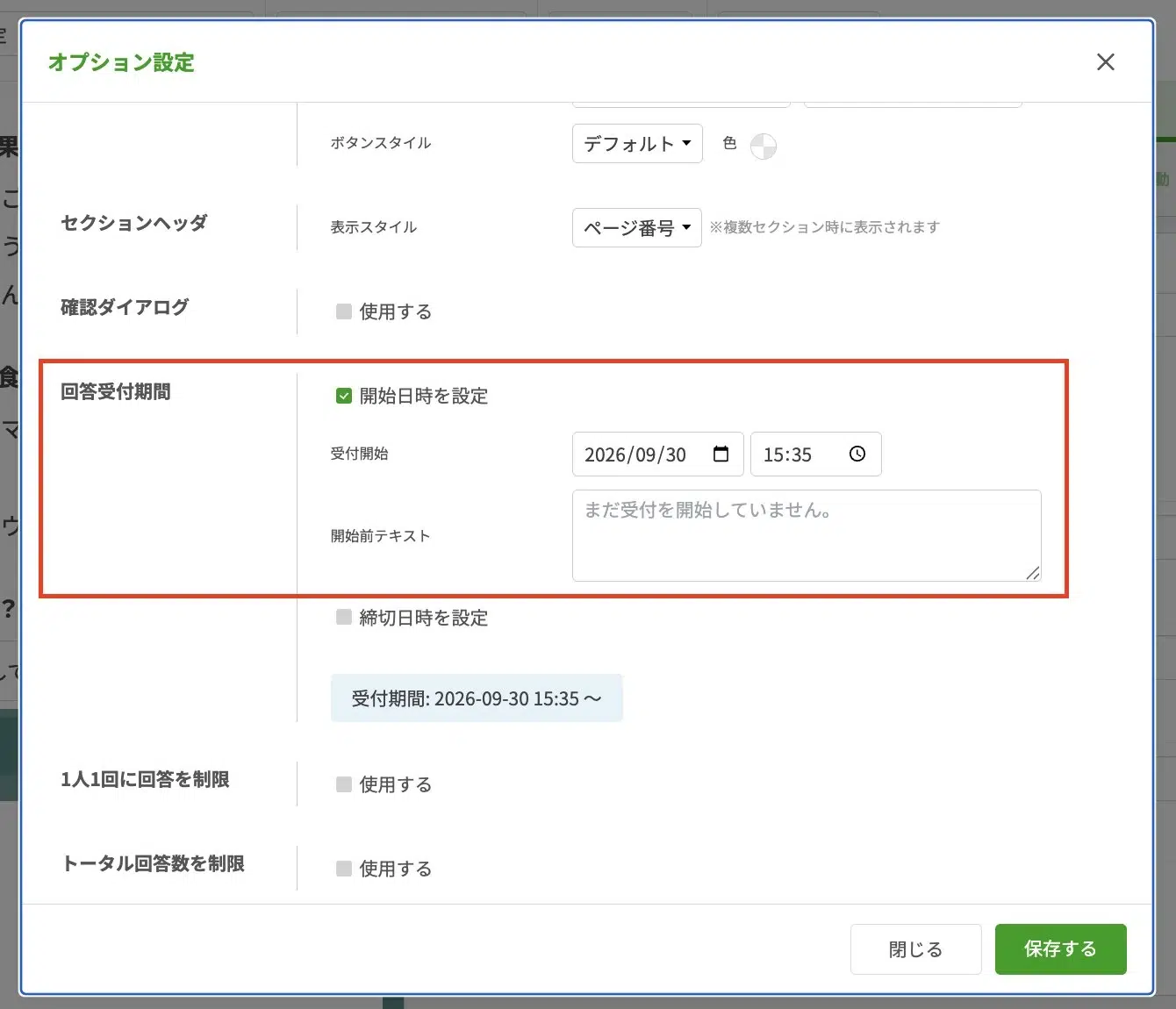This screenshot has width=1176, height=1009.
Task: Click the オプション設定 dialog title
Action: 121,62
